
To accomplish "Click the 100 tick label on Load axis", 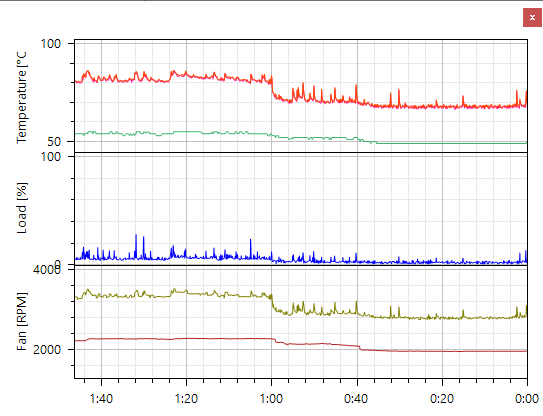I will (x=51, y=157).
